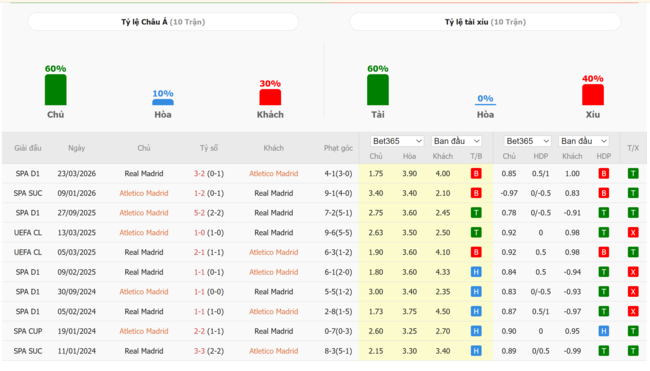Expand the second Ban đầu dropdown

584,141
